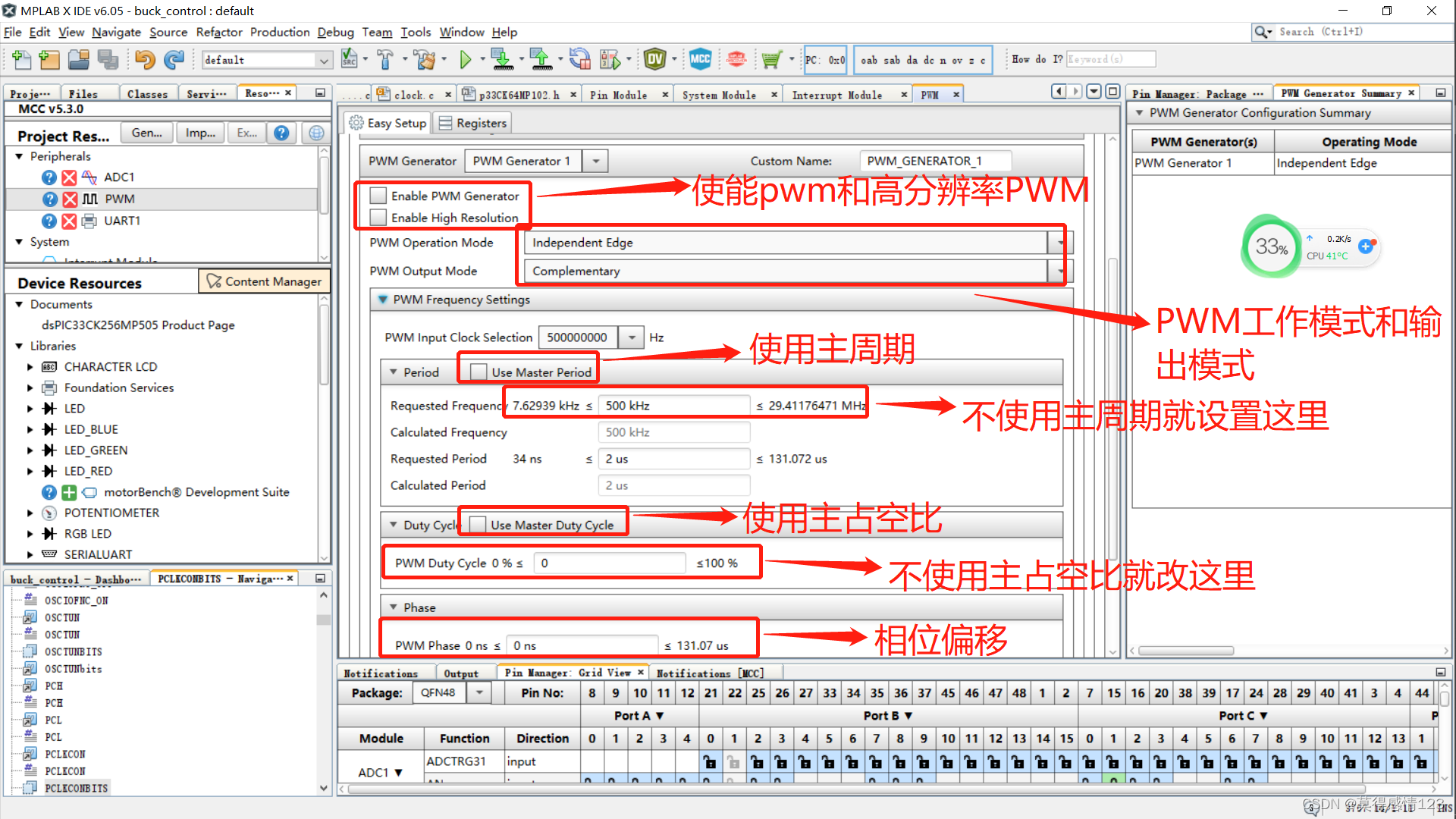This screenshot has width=1456, height=819.
Task: Open the PWM Output Mode dropdown
Action: (x=1059, y=271)
